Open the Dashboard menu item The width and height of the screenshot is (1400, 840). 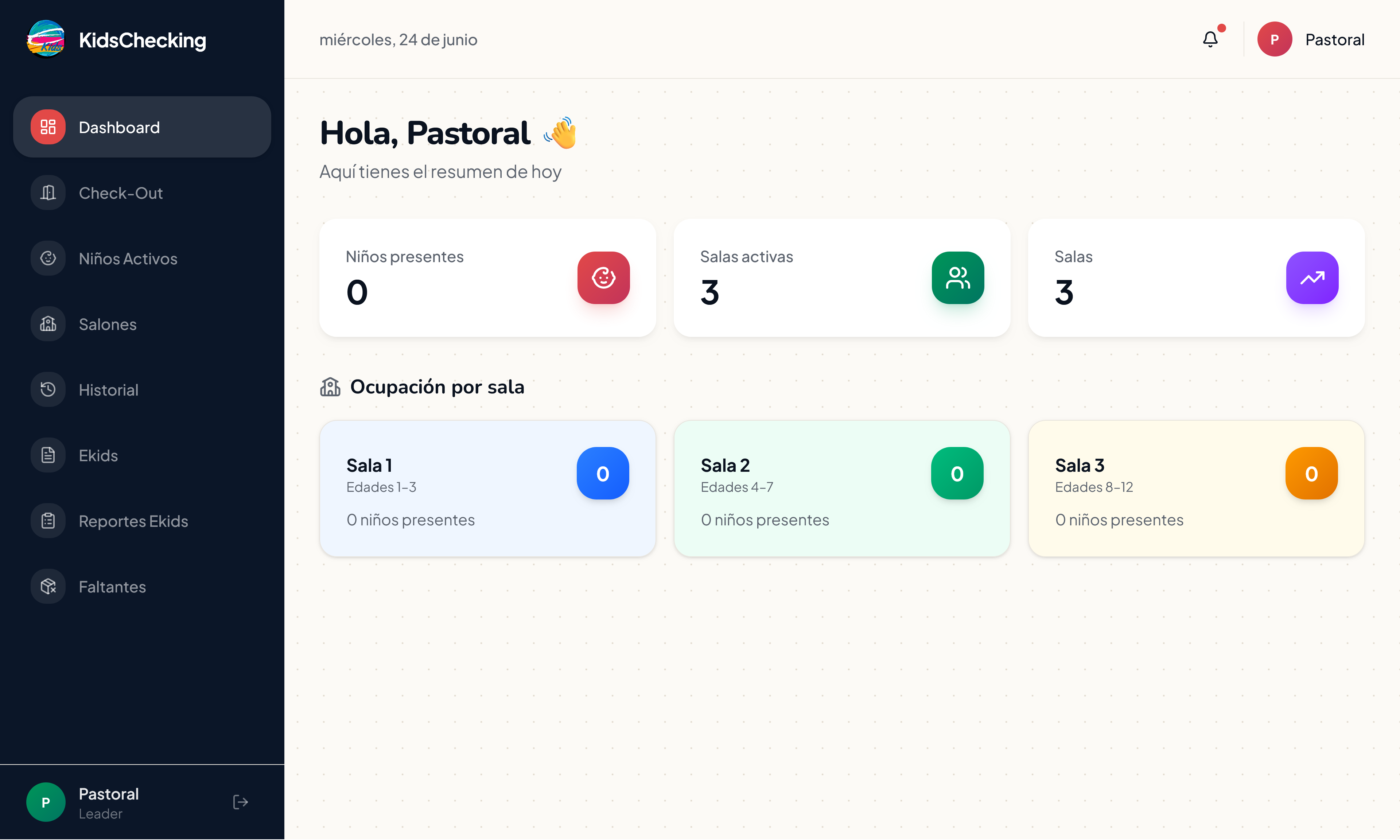[x=142, y=127]
